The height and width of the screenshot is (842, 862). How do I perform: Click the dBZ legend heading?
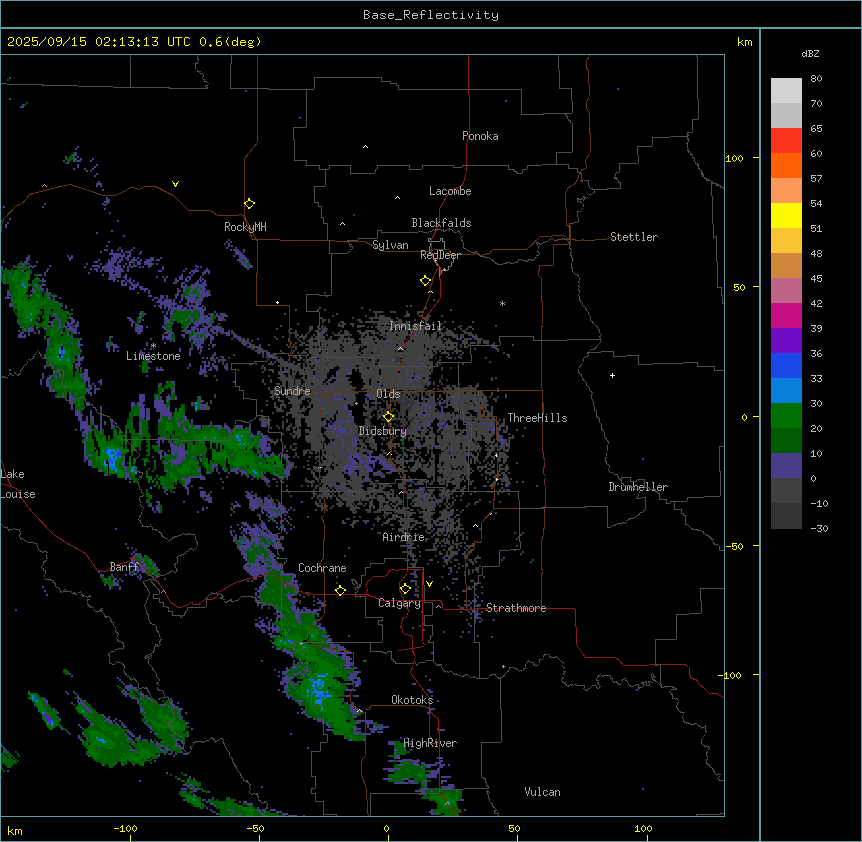click(810, 54)
